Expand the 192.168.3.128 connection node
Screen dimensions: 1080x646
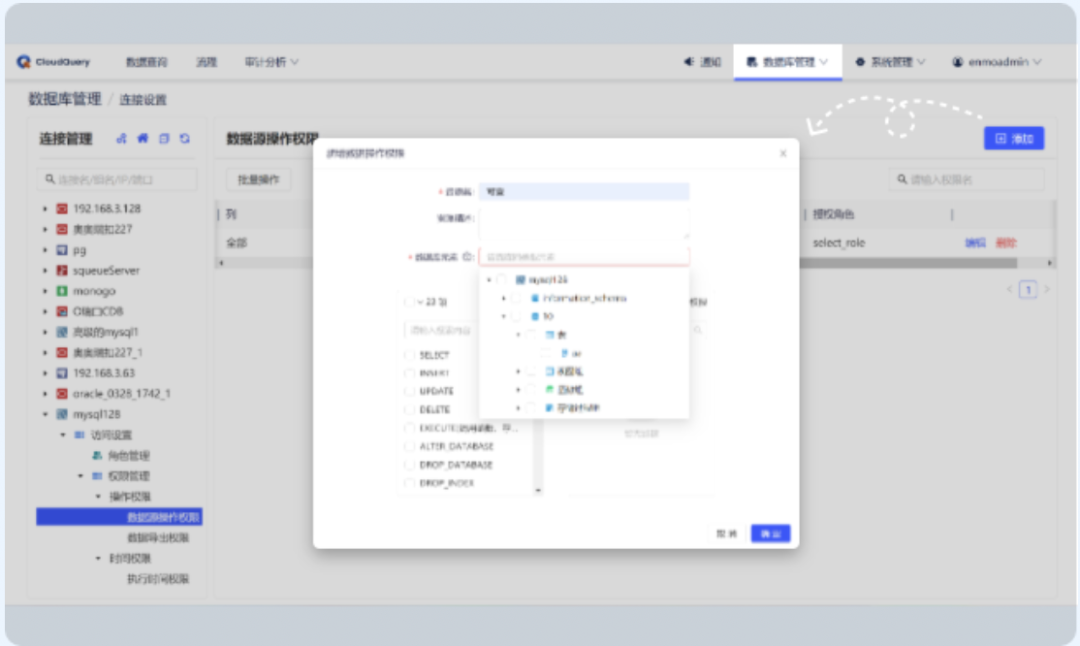45,209
